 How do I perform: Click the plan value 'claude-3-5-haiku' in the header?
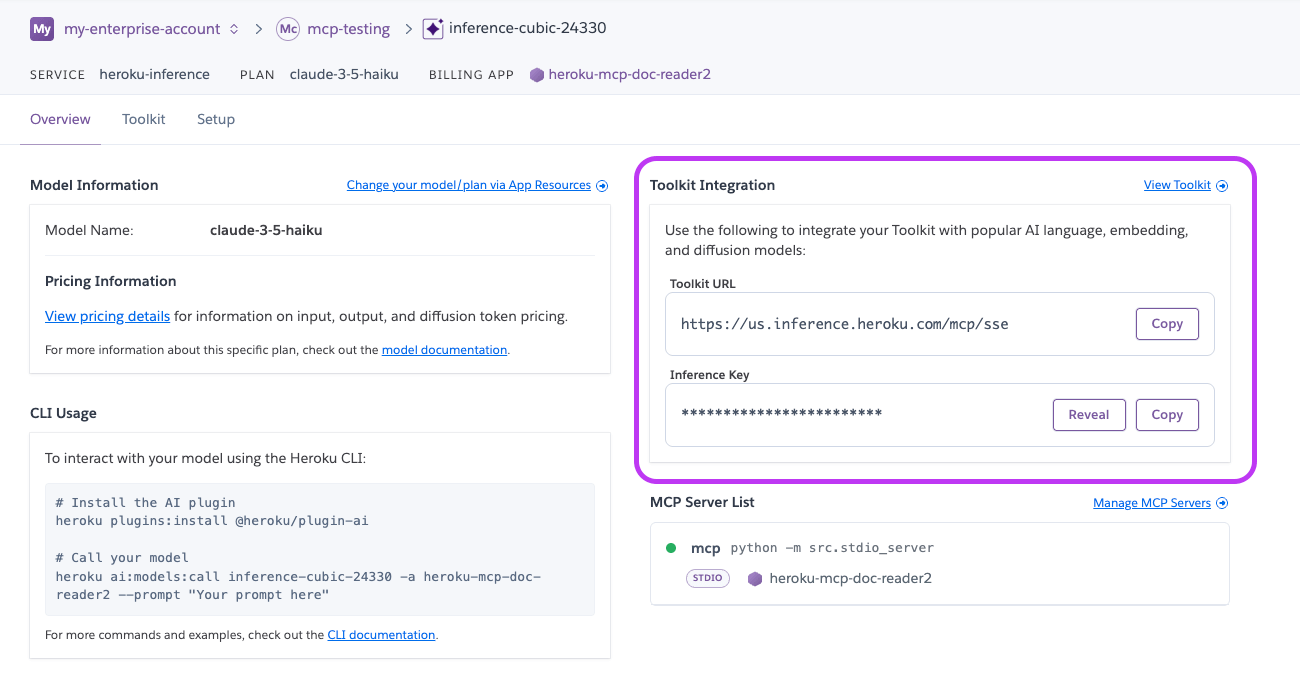pyautogui.click(x=344, y=74)
